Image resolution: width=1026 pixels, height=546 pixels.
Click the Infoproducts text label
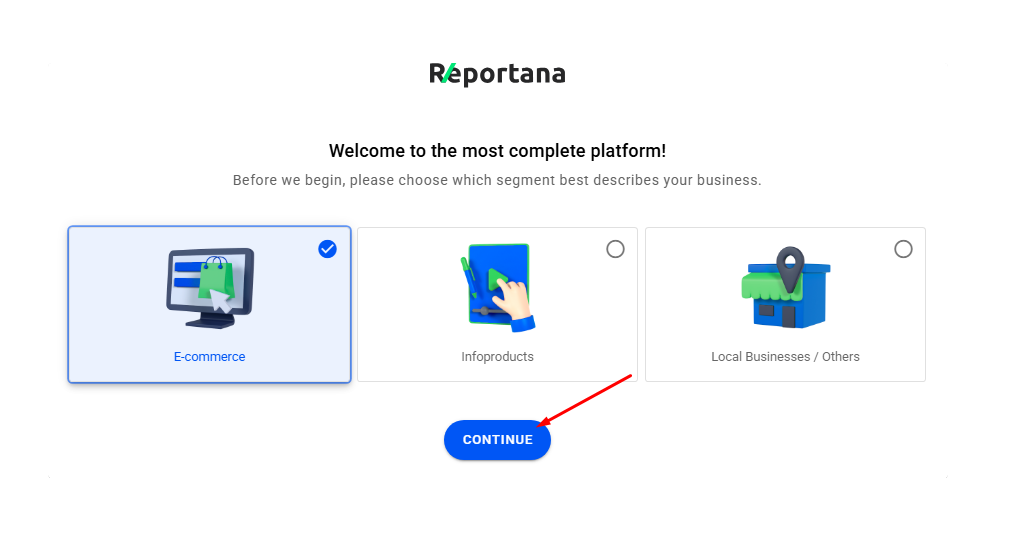497,357
